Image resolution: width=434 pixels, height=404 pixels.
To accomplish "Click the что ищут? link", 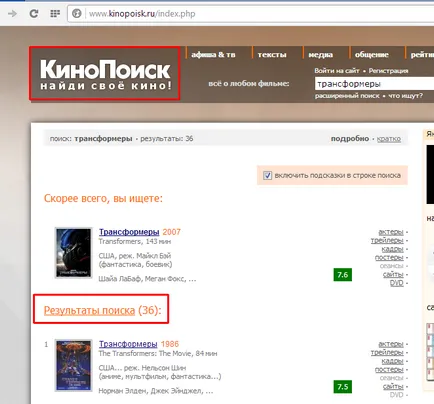I will pyautogui.click(x=405, y=96).
